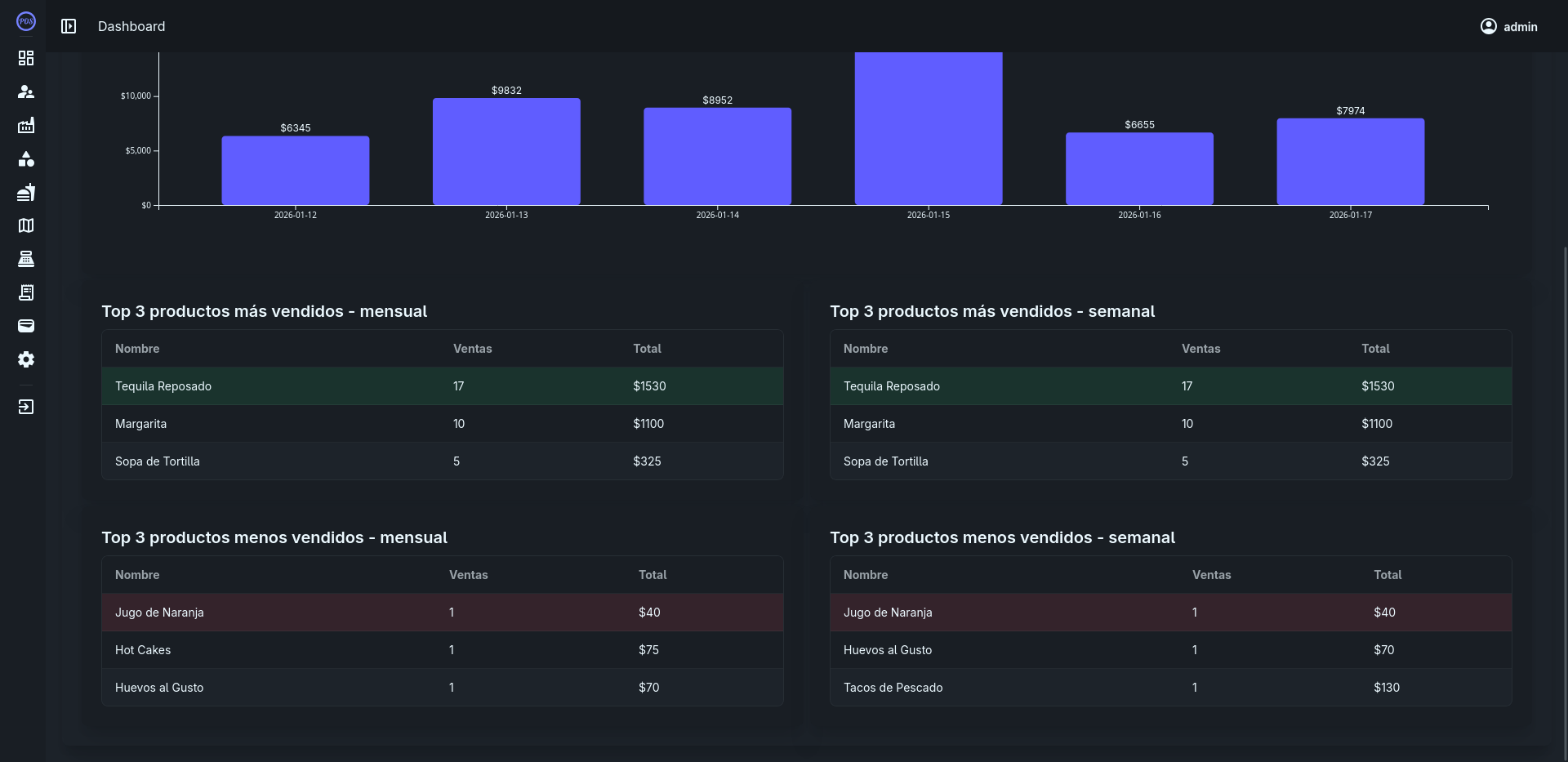Open the Dashboard grid icon in sidebar
1568x762 pixels.
pyautogui.click(x=26, y=58)
